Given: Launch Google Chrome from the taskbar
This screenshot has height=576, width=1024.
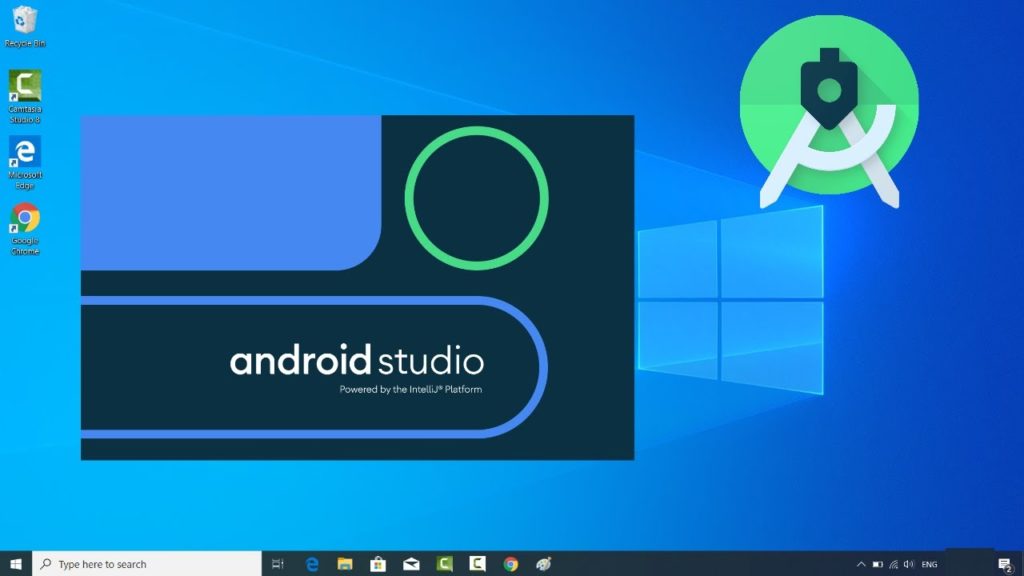Looking at the screenshot, I should click(x=508, y=562).
